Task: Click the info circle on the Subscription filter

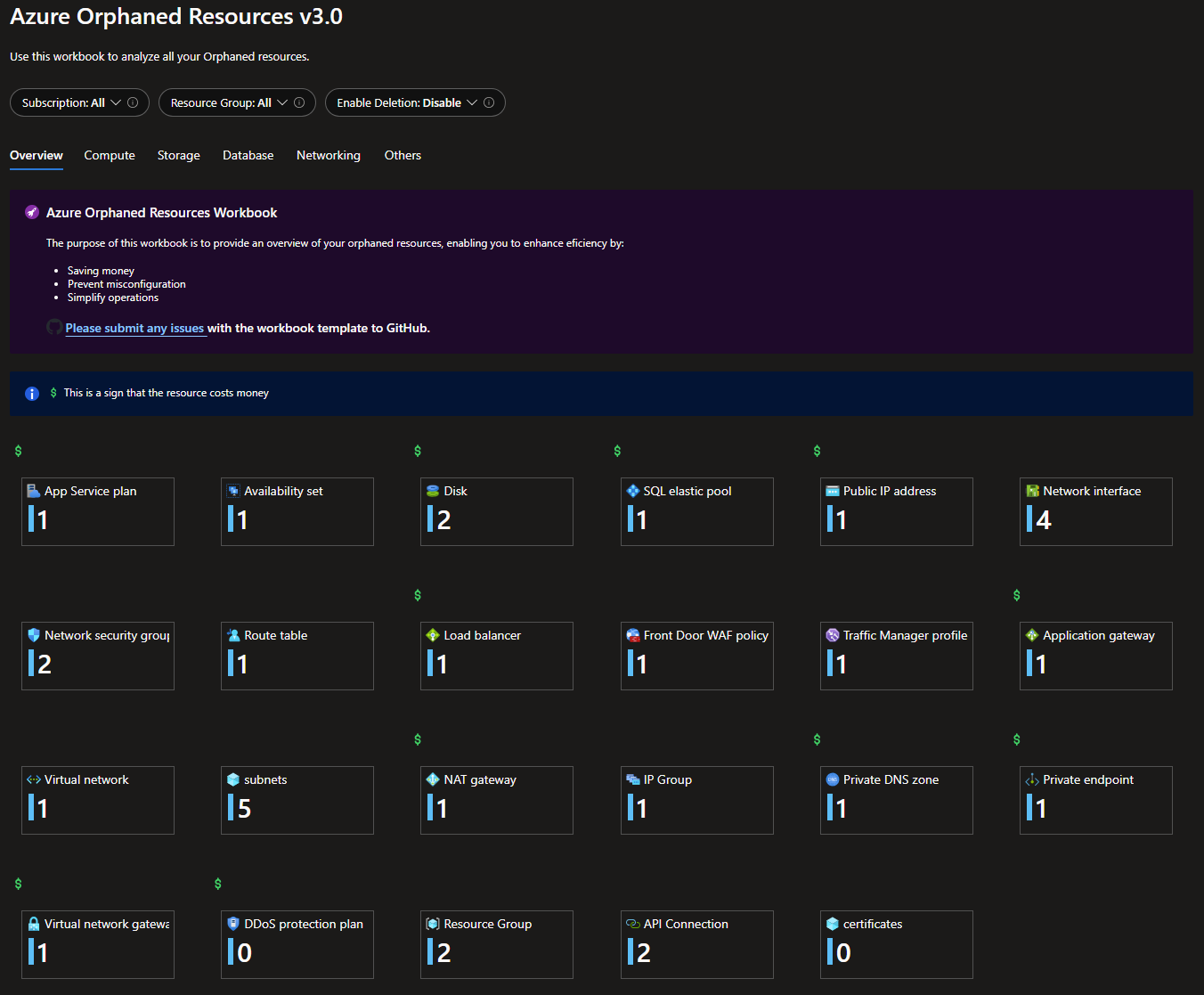Action: tap(131, 102)
